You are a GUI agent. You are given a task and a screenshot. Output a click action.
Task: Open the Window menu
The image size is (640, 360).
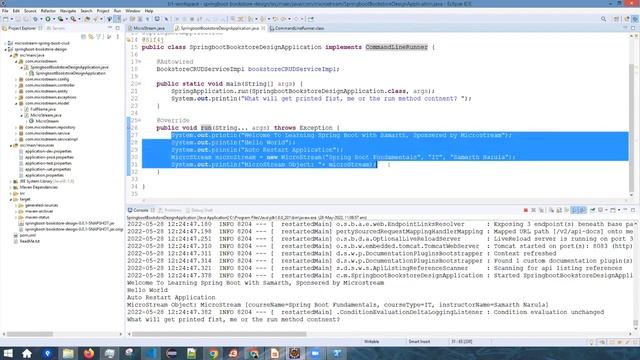pos(133,11)
